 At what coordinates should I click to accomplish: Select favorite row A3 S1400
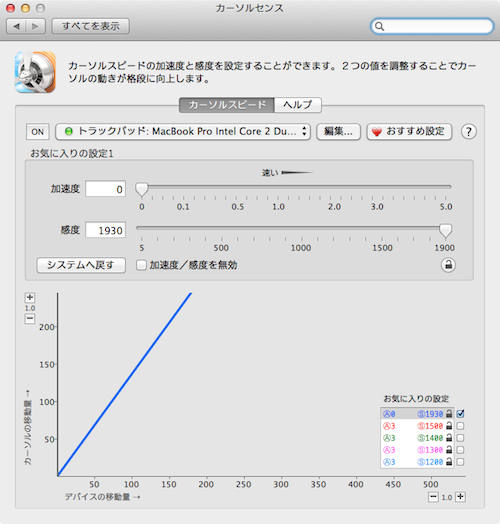417,438
